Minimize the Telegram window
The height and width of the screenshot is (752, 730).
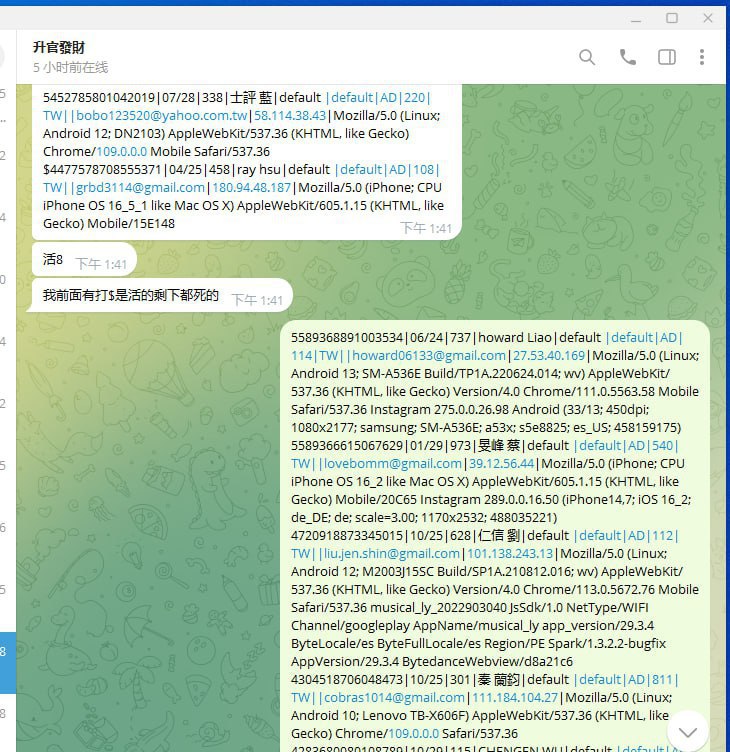(636, 19)
